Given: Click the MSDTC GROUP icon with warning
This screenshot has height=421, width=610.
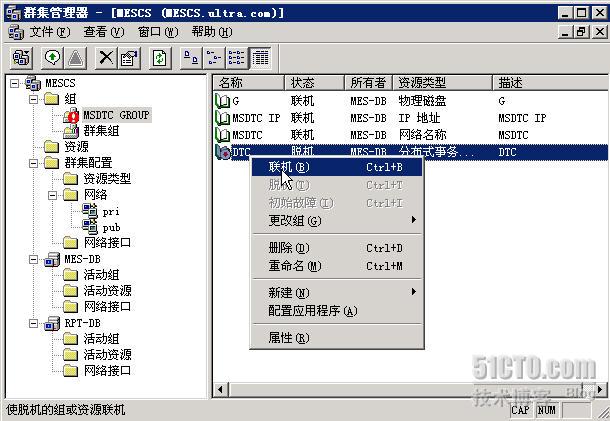Looking at the screenshot, I should point(71,115).
